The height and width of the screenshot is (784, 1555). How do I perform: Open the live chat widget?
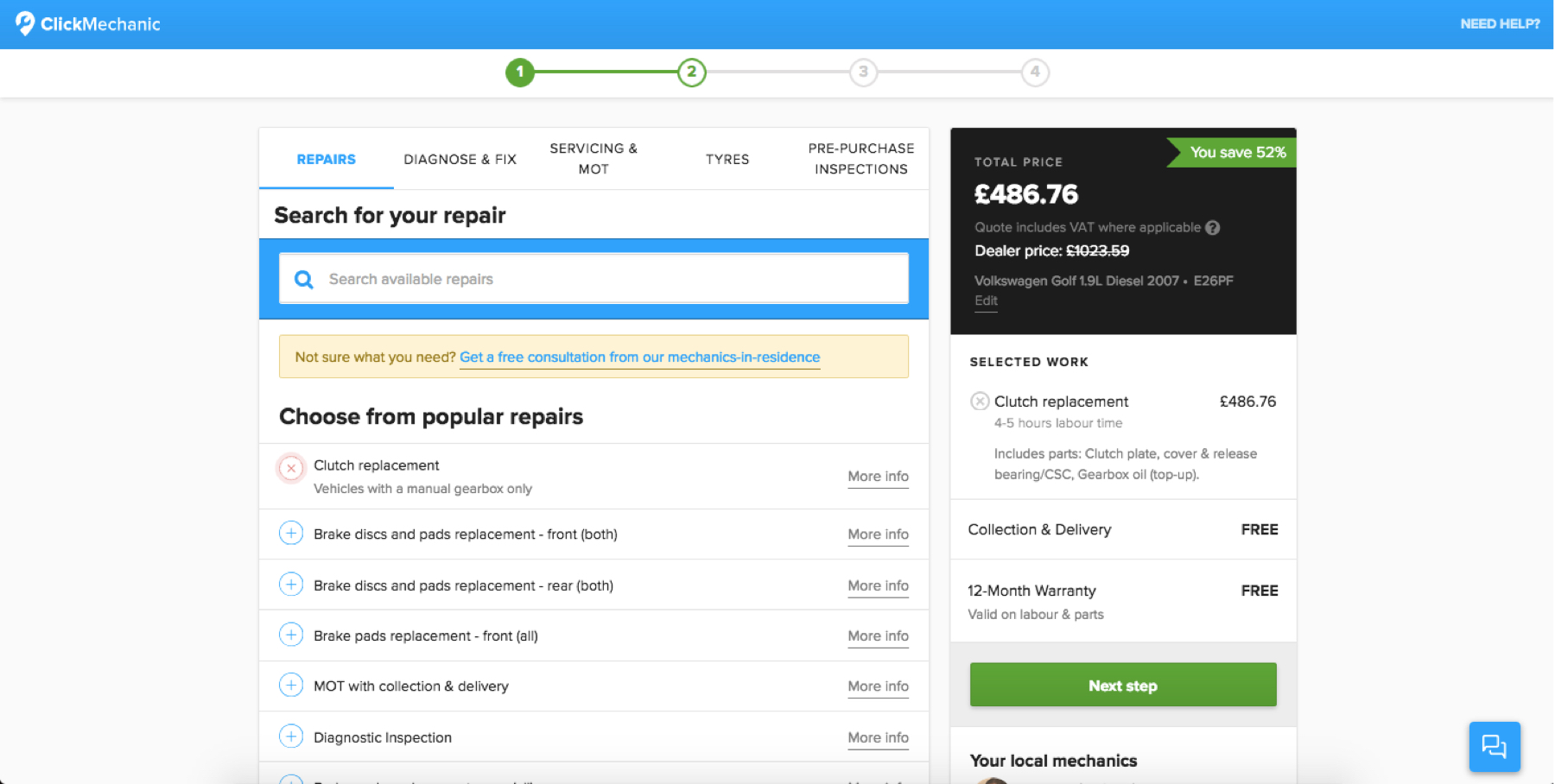point(1494,746)
